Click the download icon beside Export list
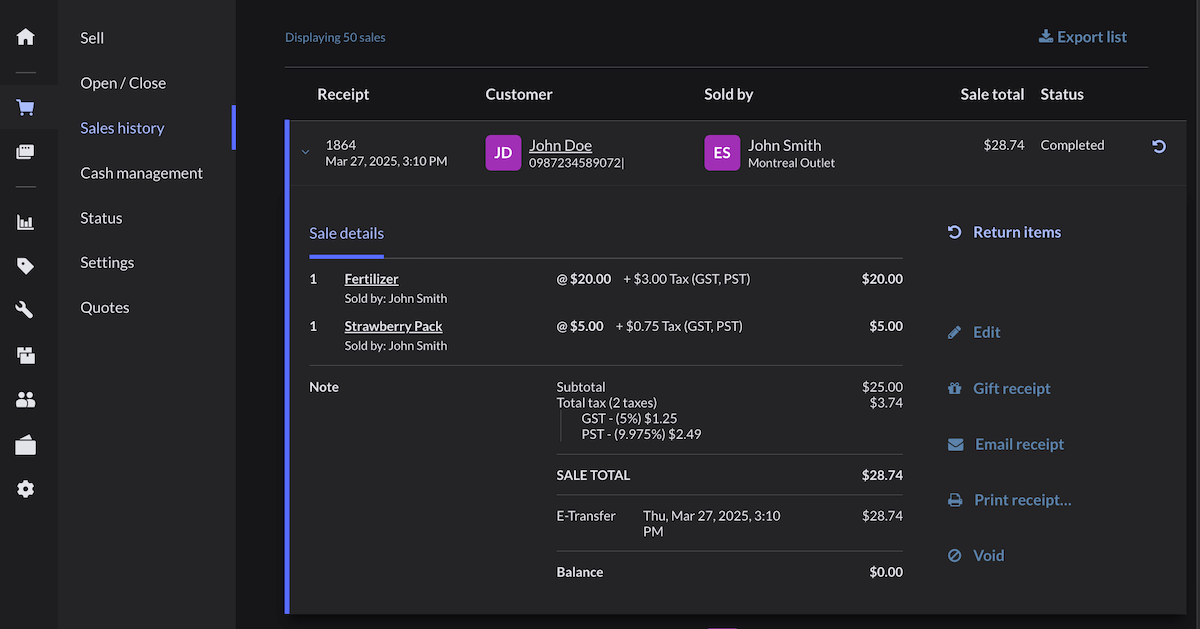Image resolution: width=1200 pixels, height=629 pixels. pyautogui.click(x=1045, y=37)
